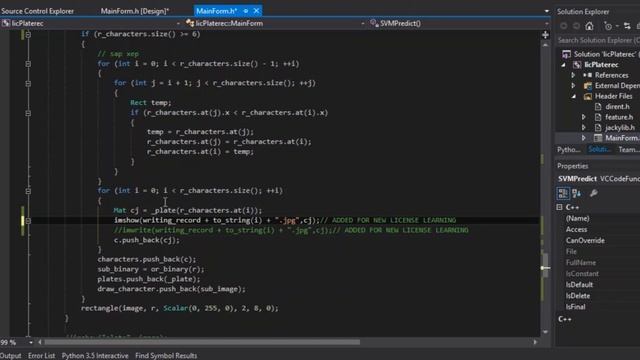Viewport: 640px width, 360px height.
Task: Open the zoom level 99 % dropdown
Action: (31, 342)
